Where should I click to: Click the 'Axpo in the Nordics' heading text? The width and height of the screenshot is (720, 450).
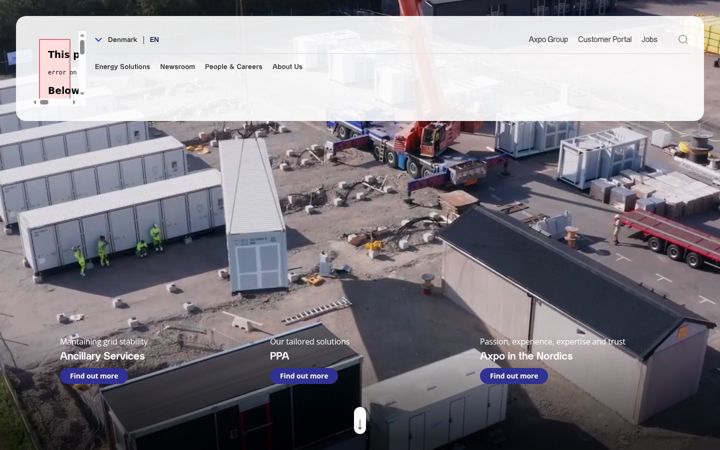(x=526, y=356)
